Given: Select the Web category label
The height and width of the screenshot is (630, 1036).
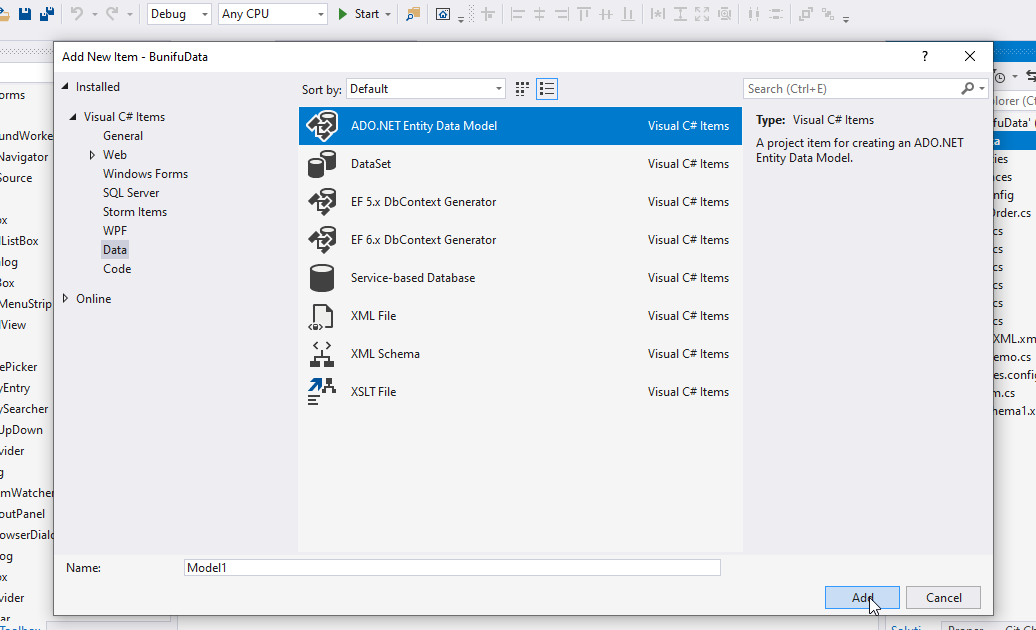Looking at the screenshot, I should tap(115, 155).
